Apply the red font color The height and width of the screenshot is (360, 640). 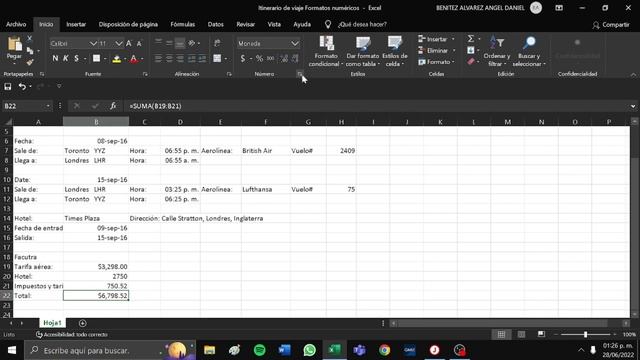(x=133, y=59)
